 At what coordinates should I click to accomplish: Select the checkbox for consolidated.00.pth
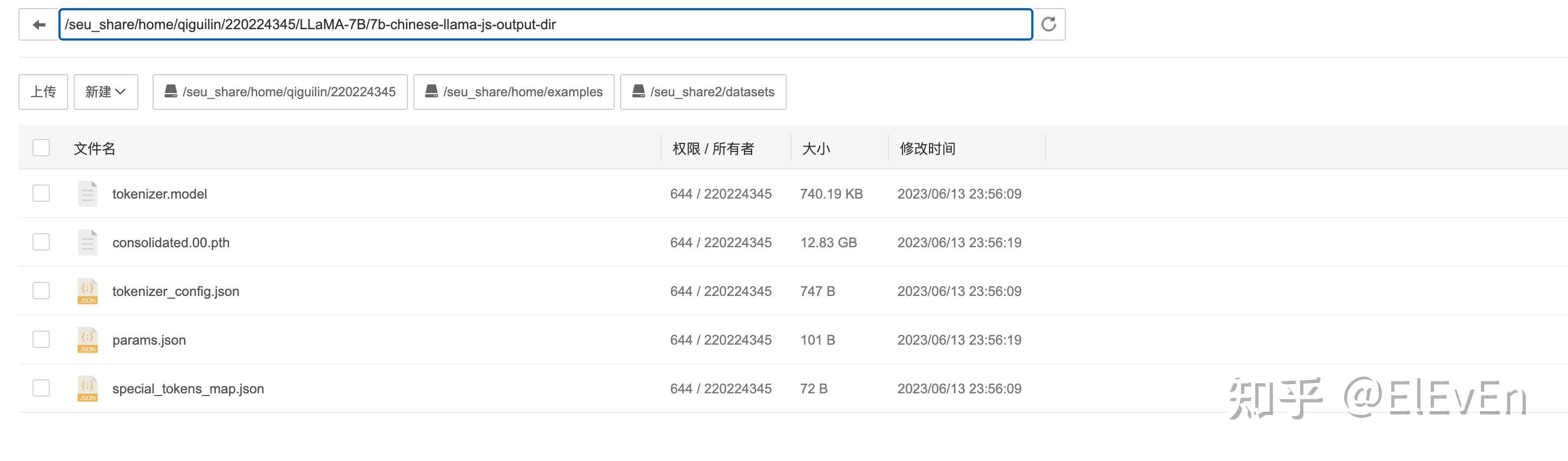click(41, 242)
